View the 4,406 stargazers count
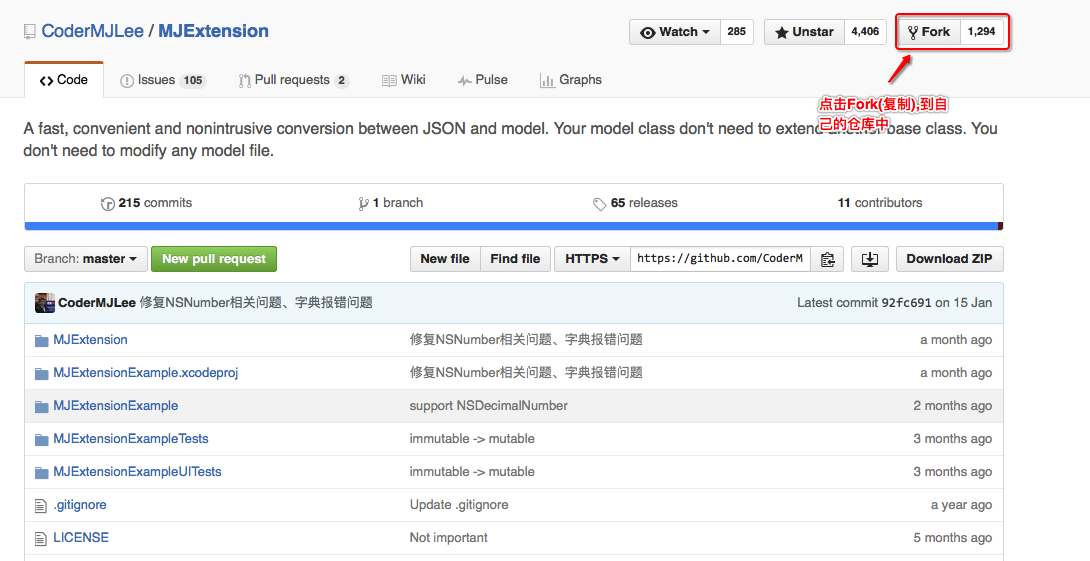 865,32
